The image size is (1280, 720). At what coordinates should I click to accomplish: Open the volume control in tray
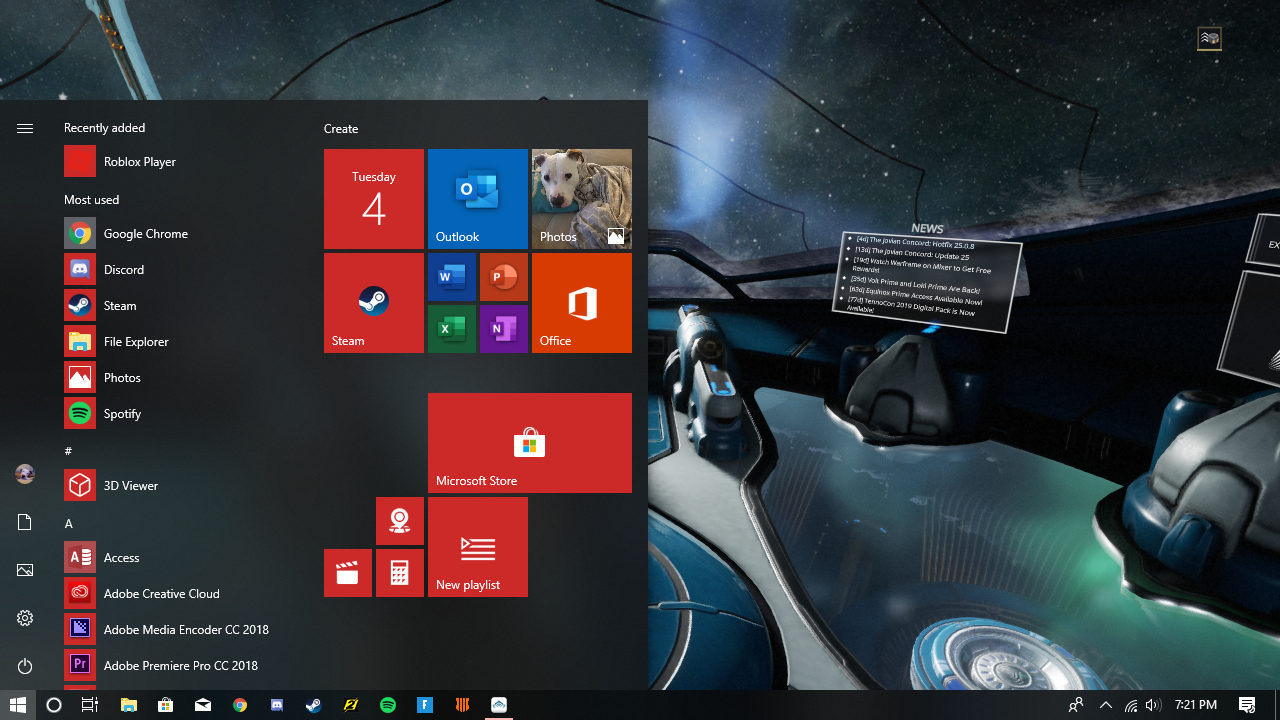tap(1153, 705)
